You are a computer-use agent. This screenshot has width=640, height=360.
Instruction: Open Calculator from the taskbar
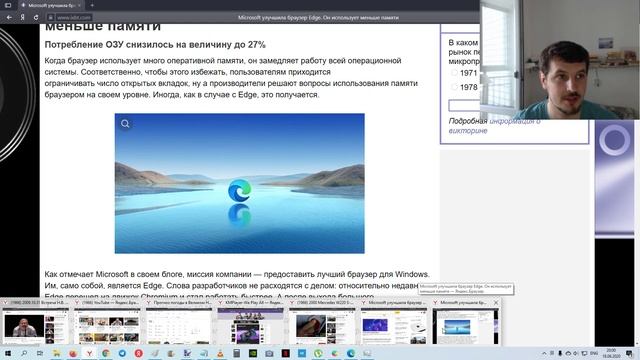pyautogui.click(x=236, y=353)
